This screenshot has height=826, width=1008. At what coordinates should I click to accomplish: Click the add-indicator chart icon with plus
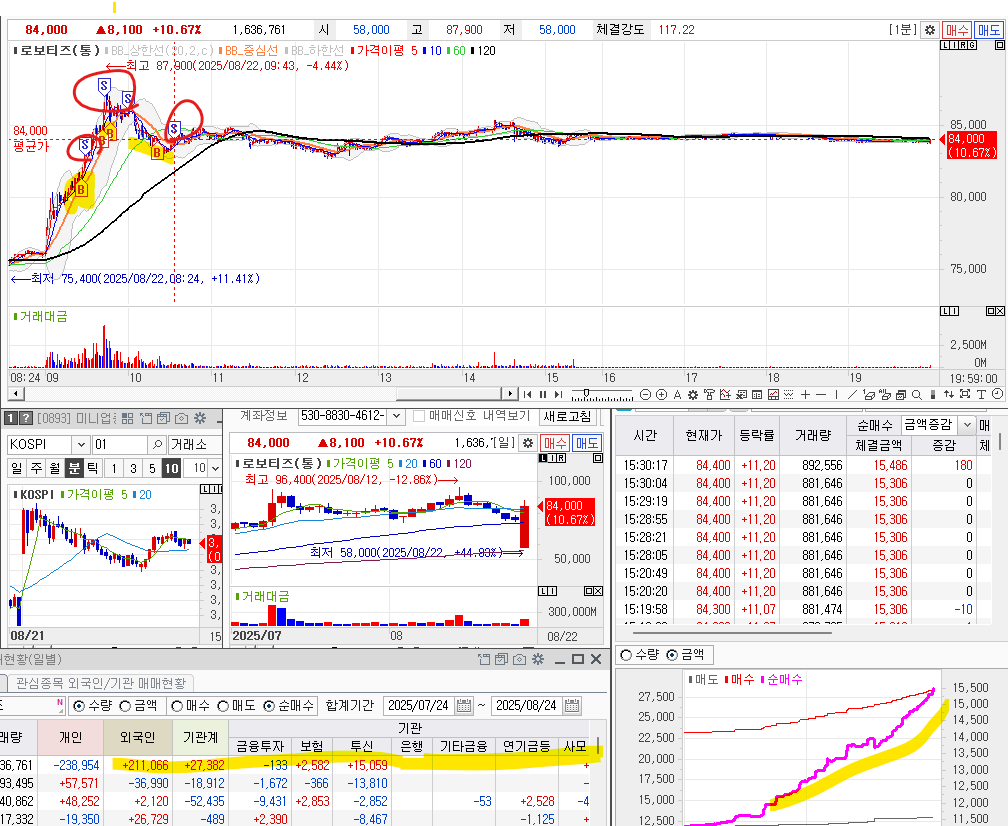pyautogui.click(x=725, y=394)
